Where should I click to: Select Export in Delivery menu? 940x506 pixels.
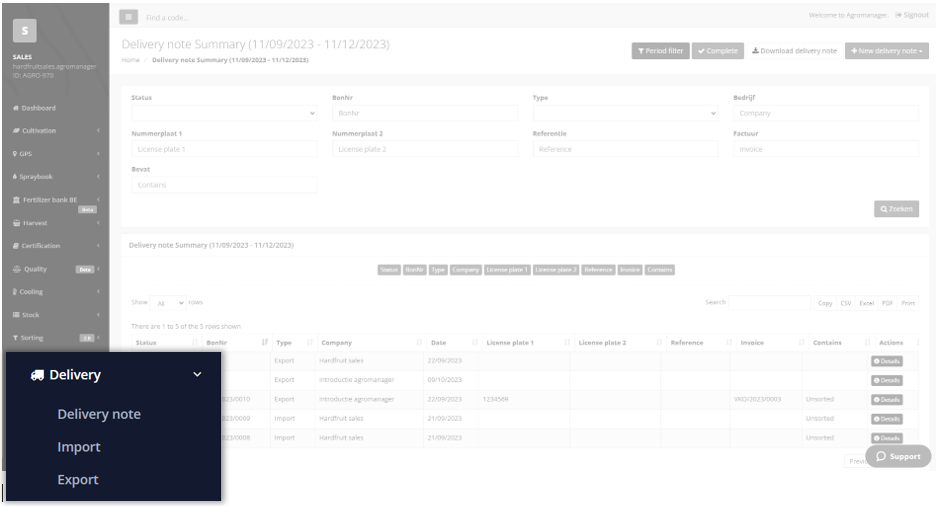(x=78, y=480)
